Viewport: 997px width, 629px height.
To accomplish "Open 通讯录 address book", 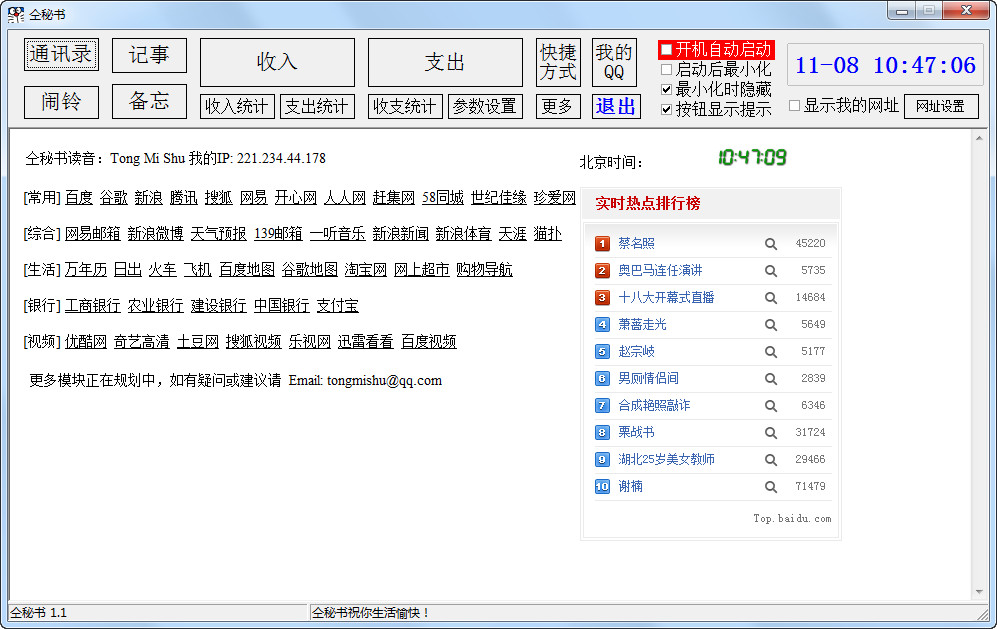I will click(x=62, y=55).
